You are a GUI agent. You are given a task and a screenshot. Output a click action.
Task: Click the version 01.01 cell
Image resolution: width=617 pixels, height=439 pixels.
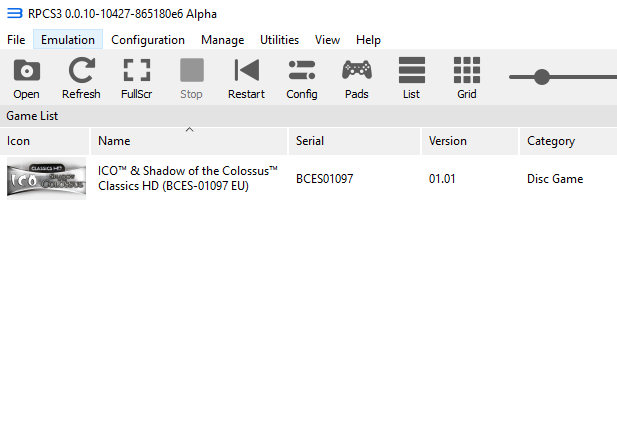442,179
